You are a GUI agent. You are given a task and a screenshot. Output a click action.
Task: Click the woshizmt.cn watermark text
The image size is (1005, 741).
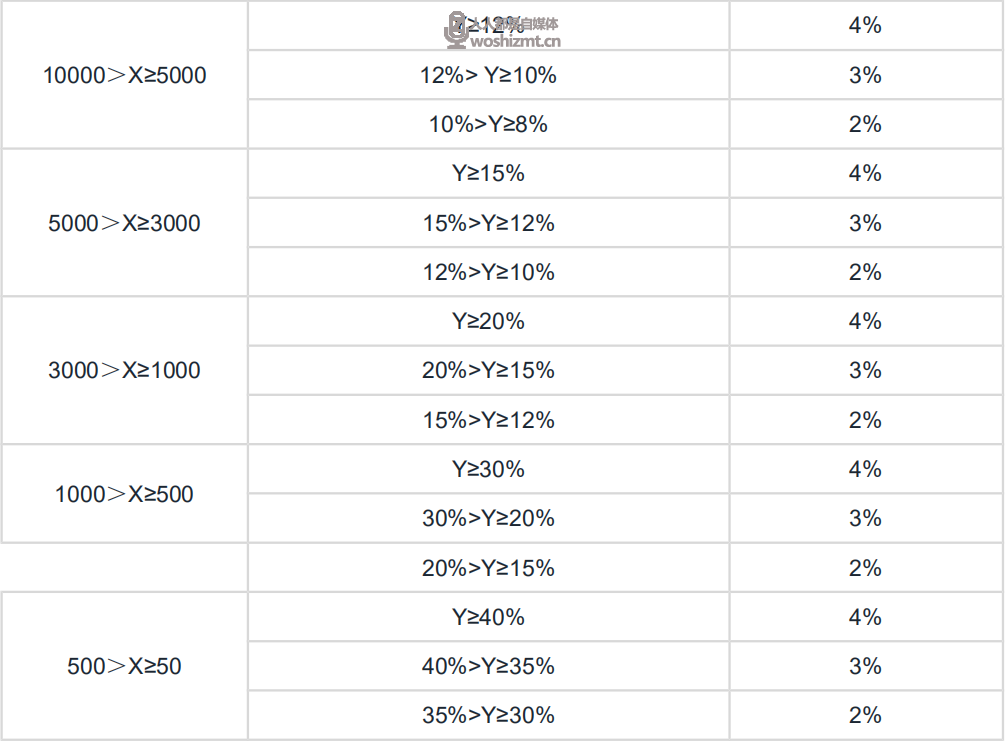[515, 42]
